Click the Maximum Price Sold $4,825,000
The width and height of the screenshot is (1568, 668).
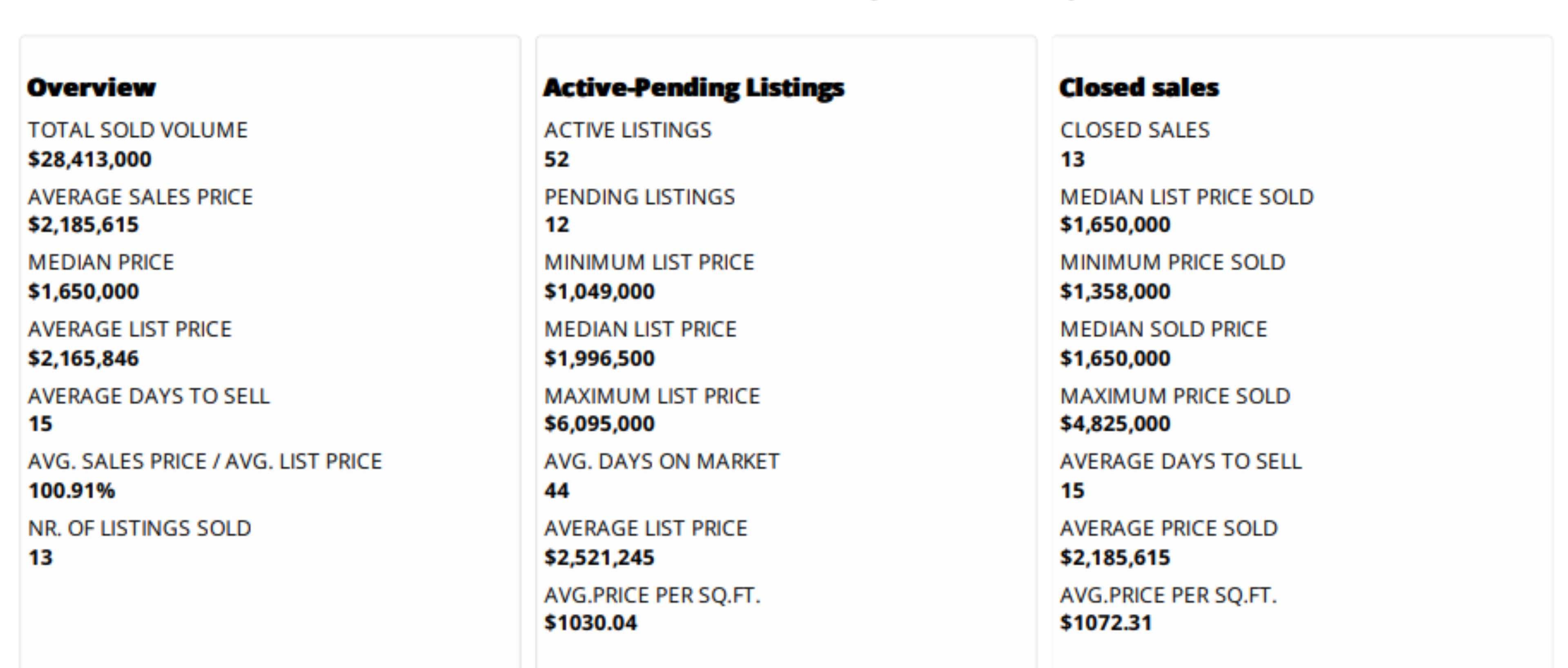click(x=1114, y=424)
